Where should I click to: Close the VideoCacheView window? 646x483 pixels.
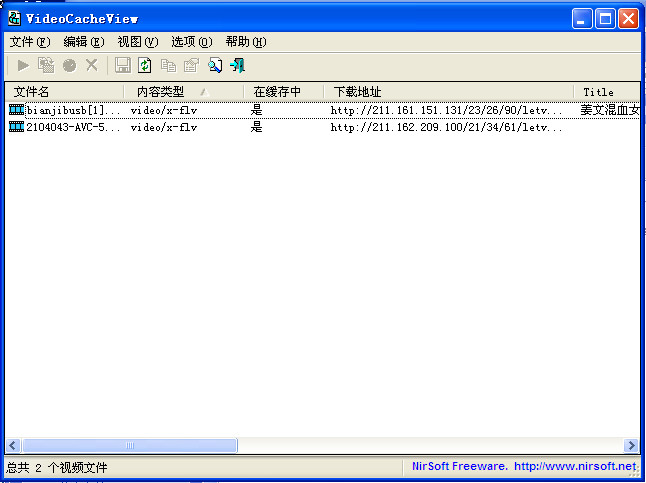(629, 19)
